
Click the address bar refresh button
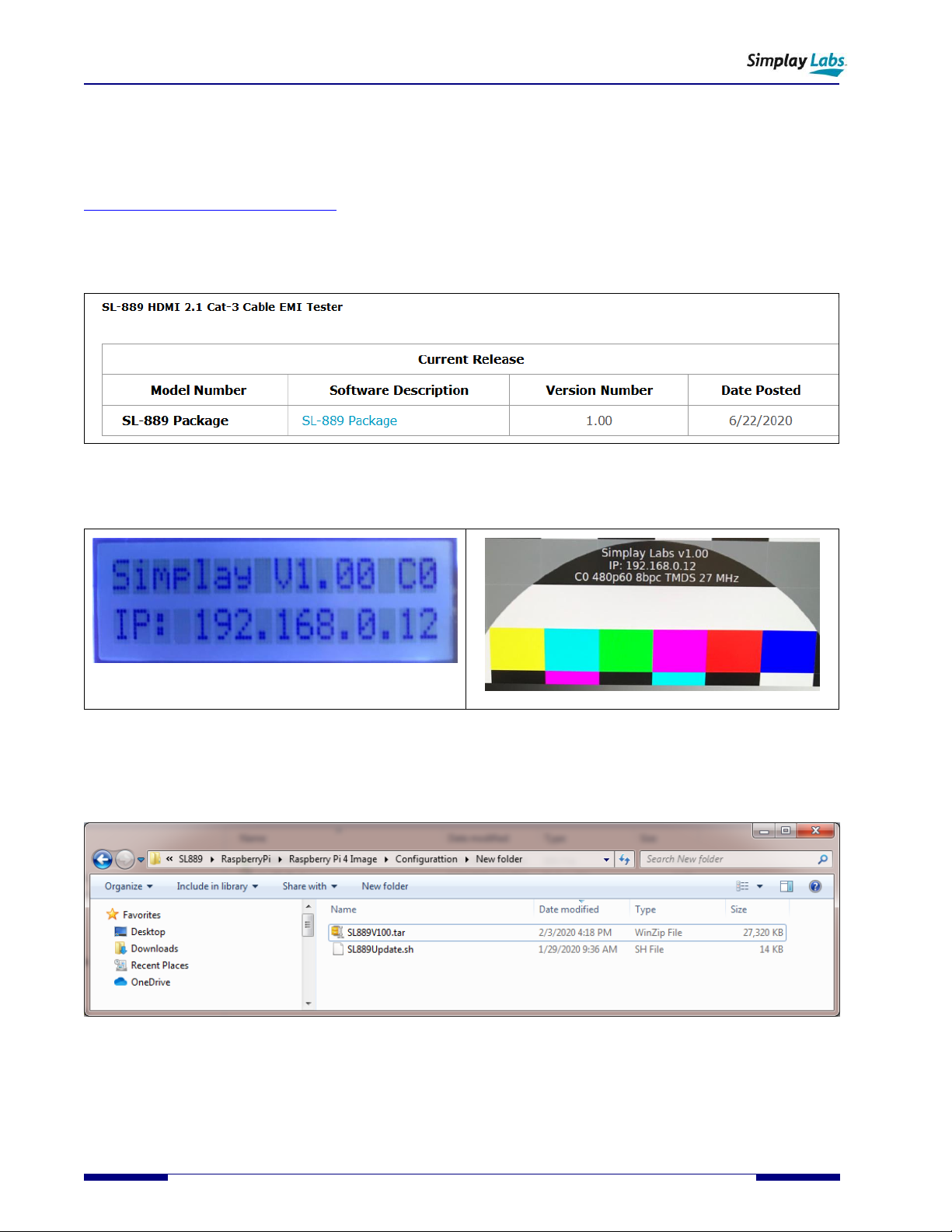click(x=624, y=859)
